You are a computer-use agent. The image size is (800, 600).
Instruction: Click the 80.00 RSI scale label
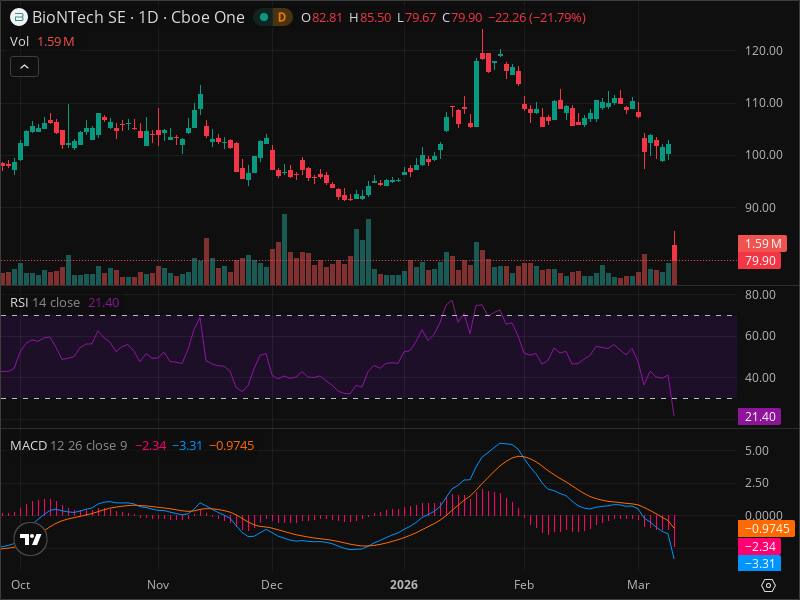click(x=760, y=294)
